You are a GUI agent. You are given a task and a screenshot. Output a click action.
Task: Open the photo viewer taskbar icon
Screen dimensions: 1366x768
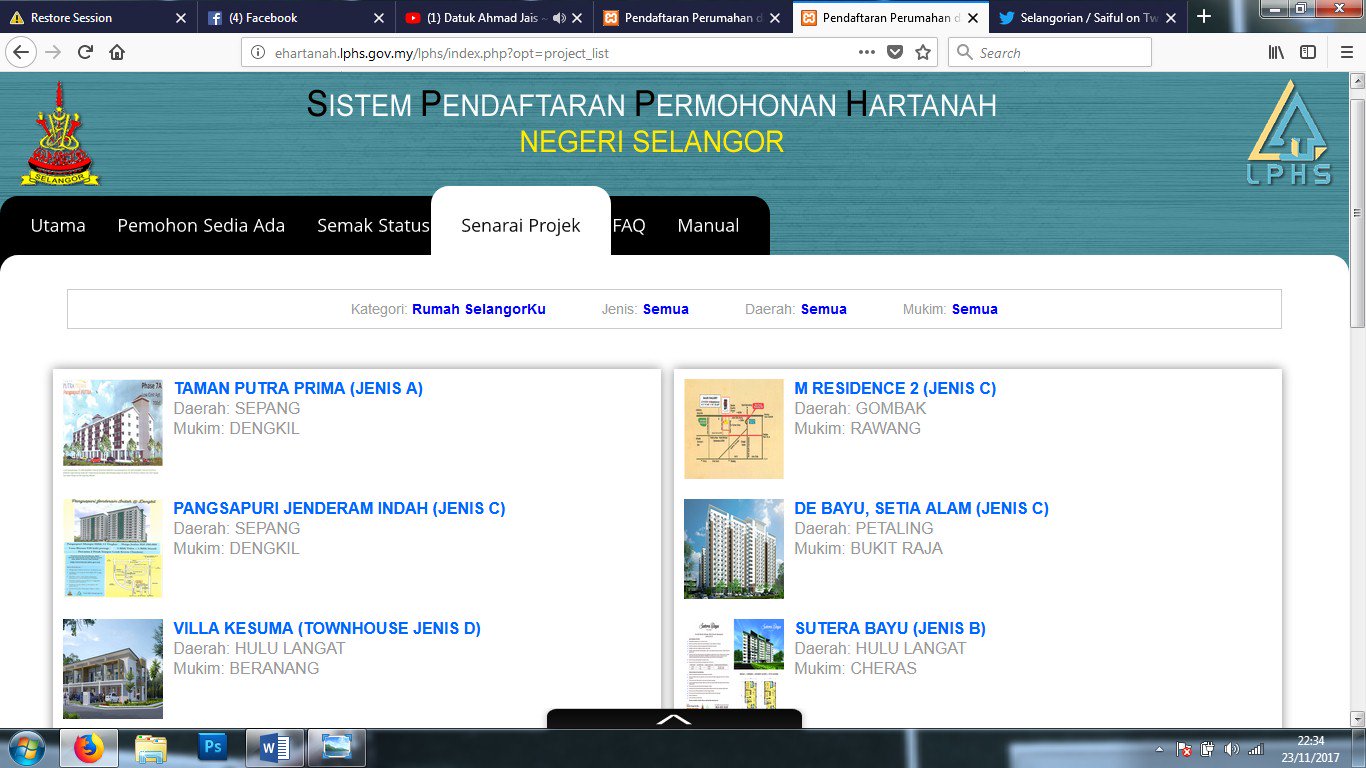click(x=337, y=748)
